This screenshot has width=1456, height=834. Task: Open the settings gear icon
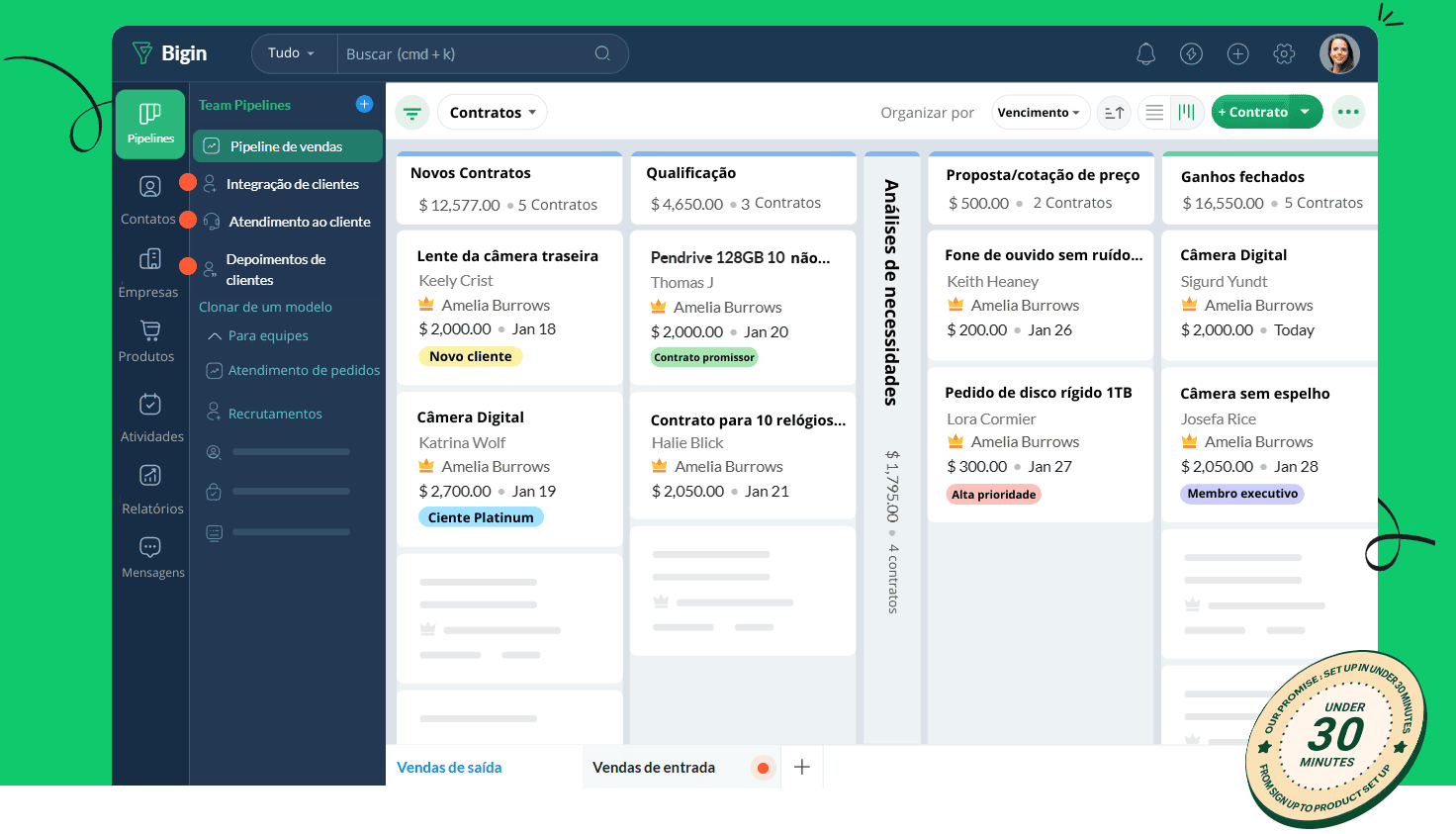pyautogui.click(x=1284, y=54)
